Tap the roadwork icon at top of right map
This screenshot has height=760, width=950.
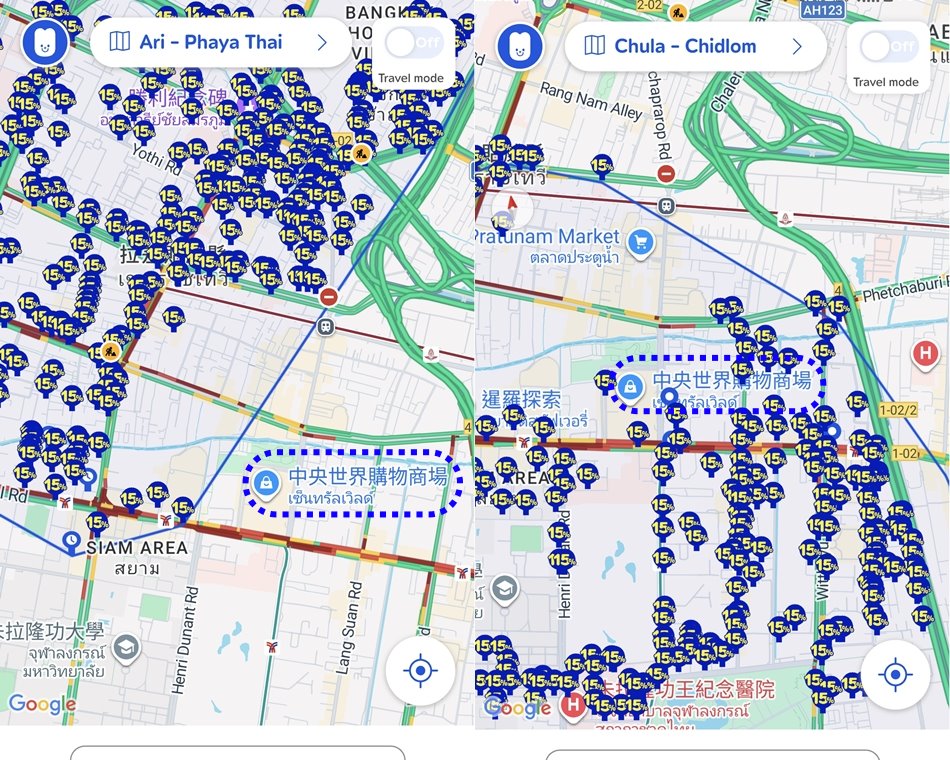coord(678,10)
